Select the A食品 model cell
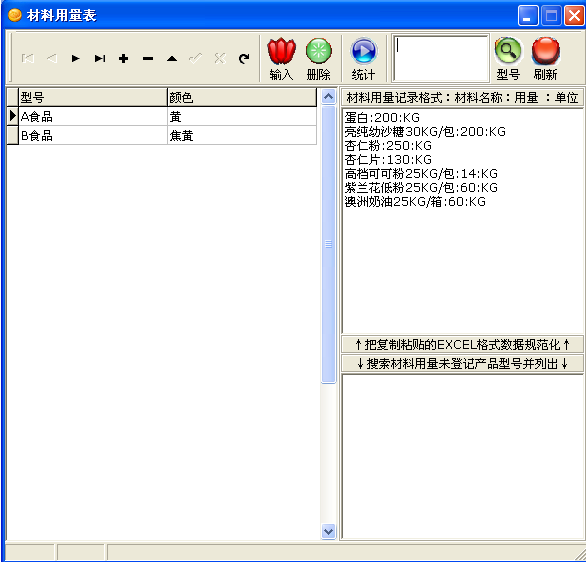The image size is (586, 562). (93, 117)
